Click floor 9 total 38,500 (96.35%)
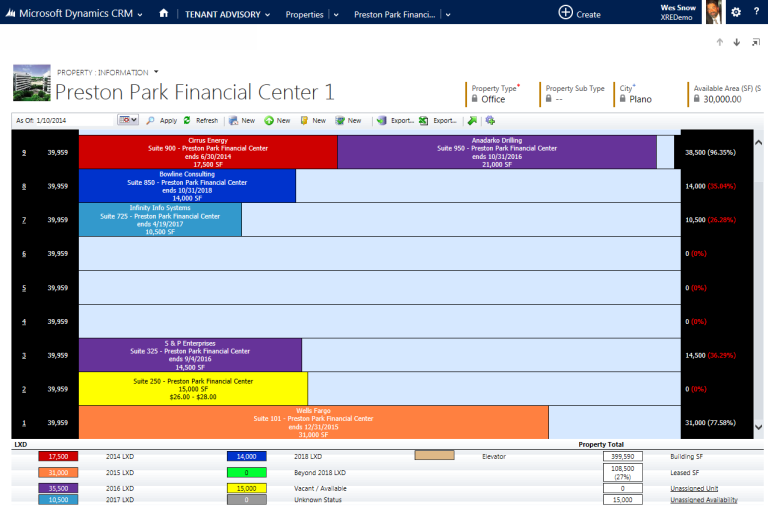Screen dimensions: 768x507 pos(710,152)
